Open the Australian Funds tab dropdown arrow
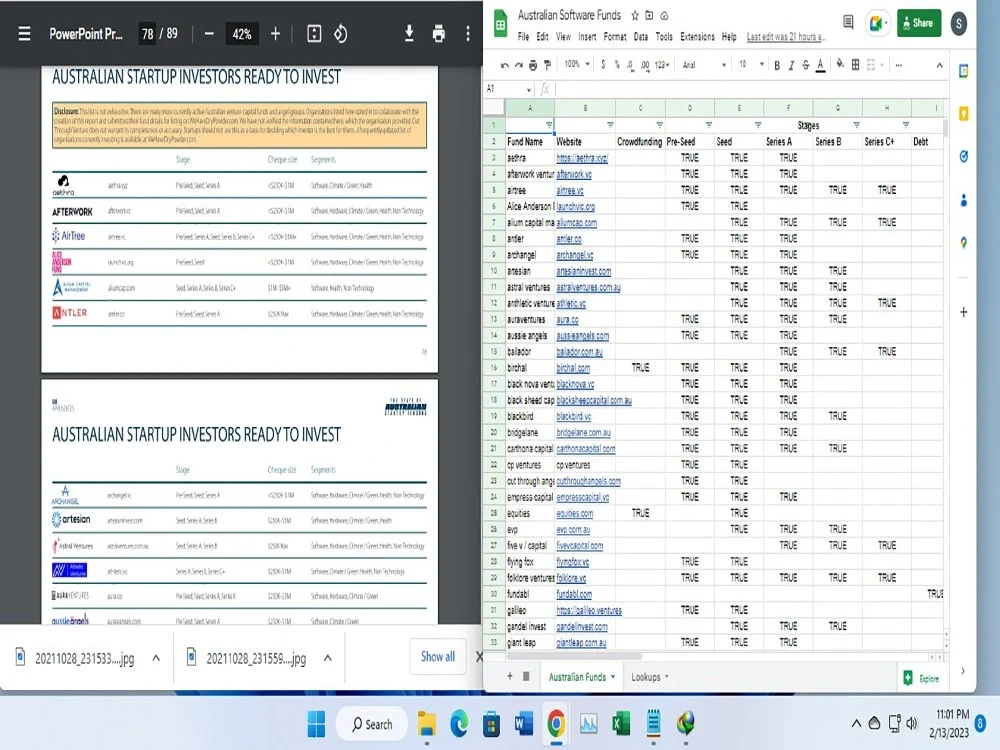 pyautogui.click(x=613, y=677)
